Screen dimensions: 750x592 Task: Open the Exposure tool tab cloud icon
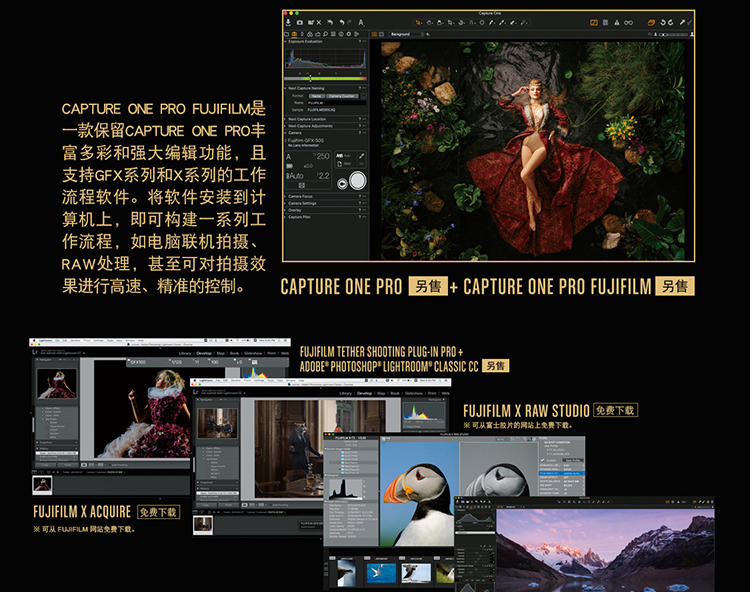[x=318, y=34]
